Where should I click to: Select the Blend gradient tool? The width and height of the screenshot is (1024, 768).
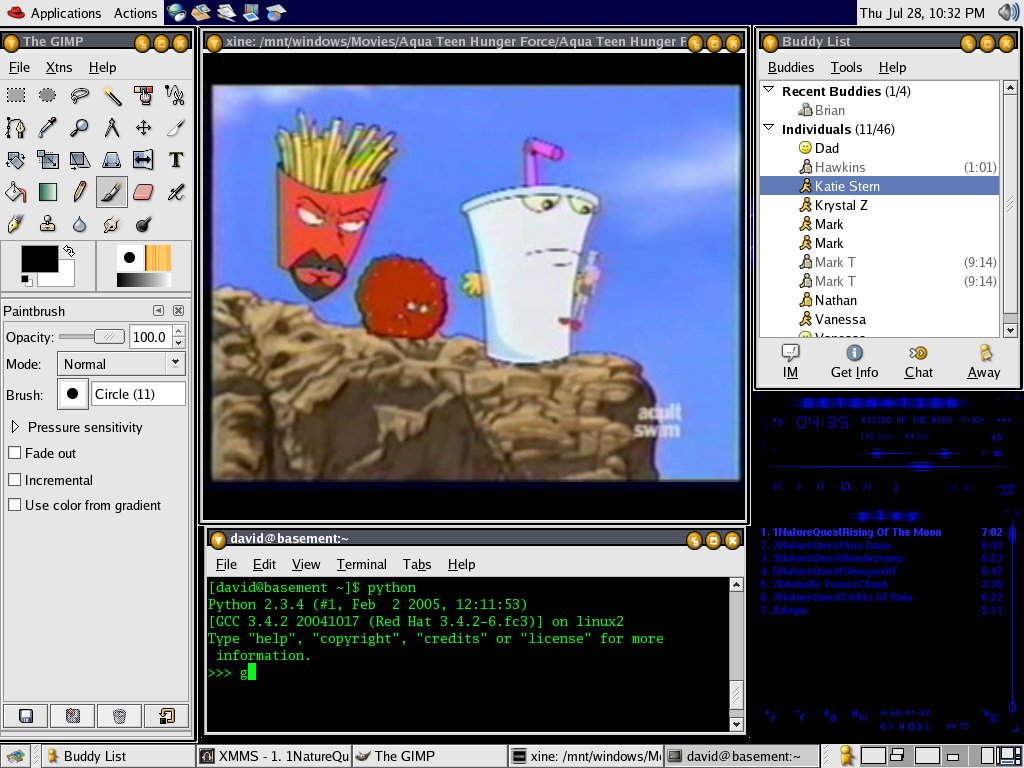coord(48,192)
